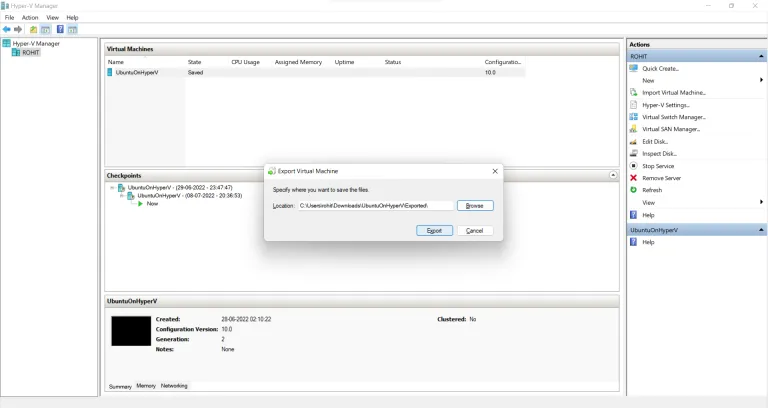
Task: Click the Browse button in export dialog
Action: click(x=475, y=206)
